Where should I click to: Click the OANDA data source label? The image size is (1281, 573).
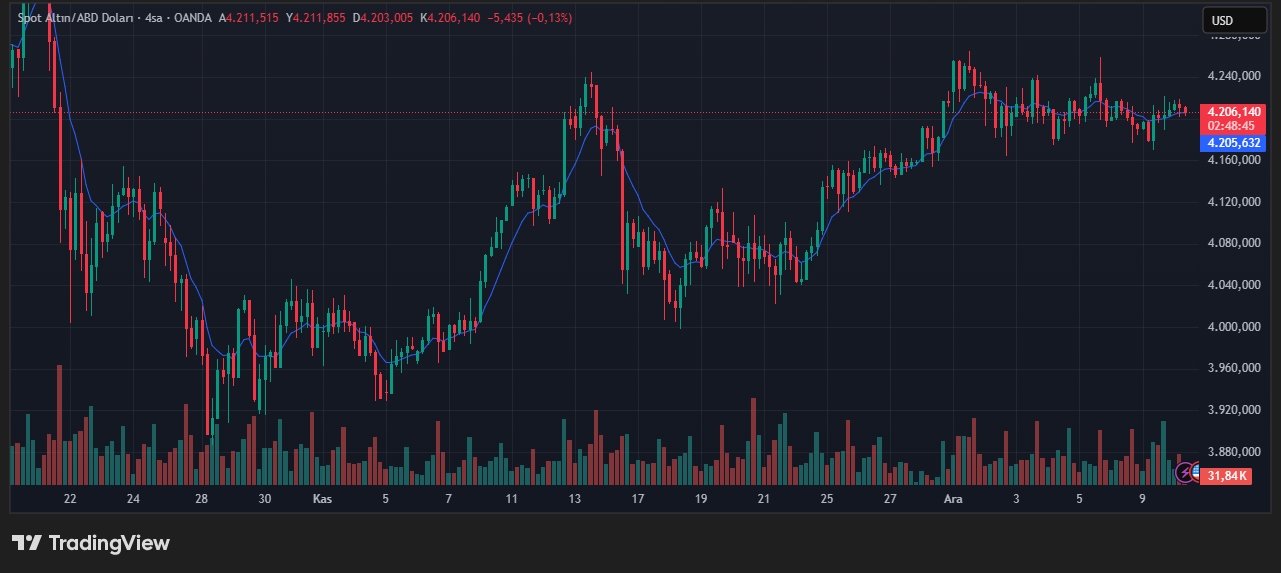coord(193,18)
